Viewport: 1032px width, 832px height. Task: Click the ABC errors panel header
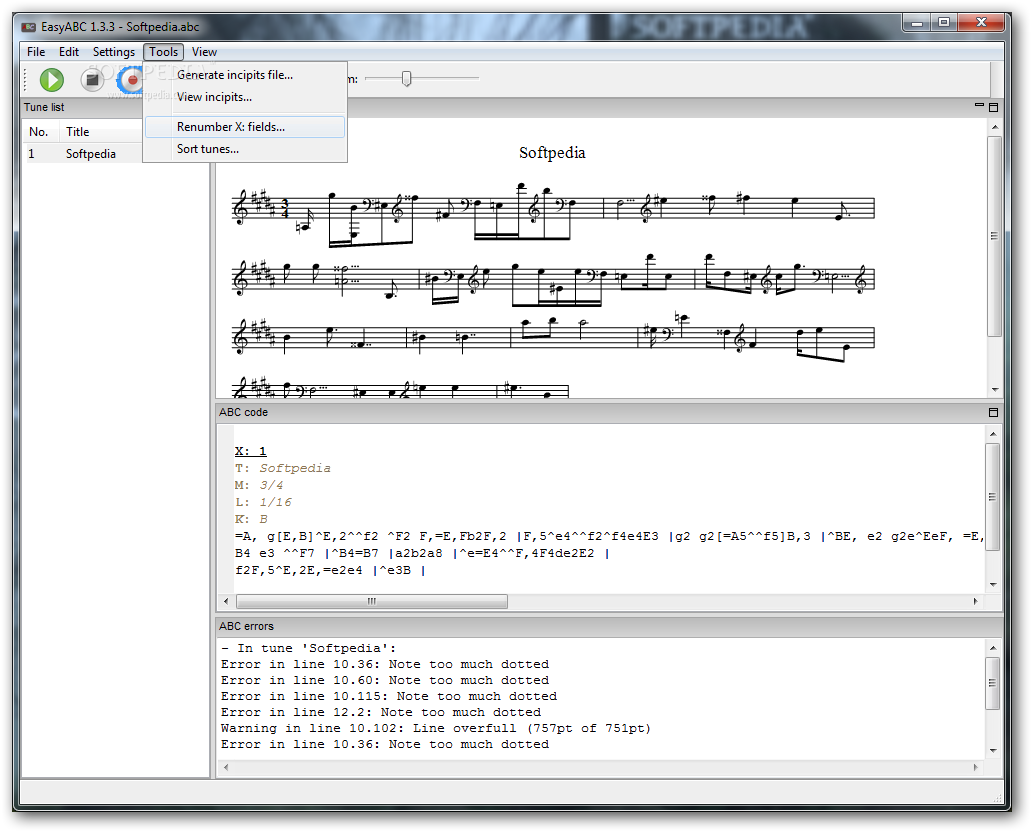point(609,627)
